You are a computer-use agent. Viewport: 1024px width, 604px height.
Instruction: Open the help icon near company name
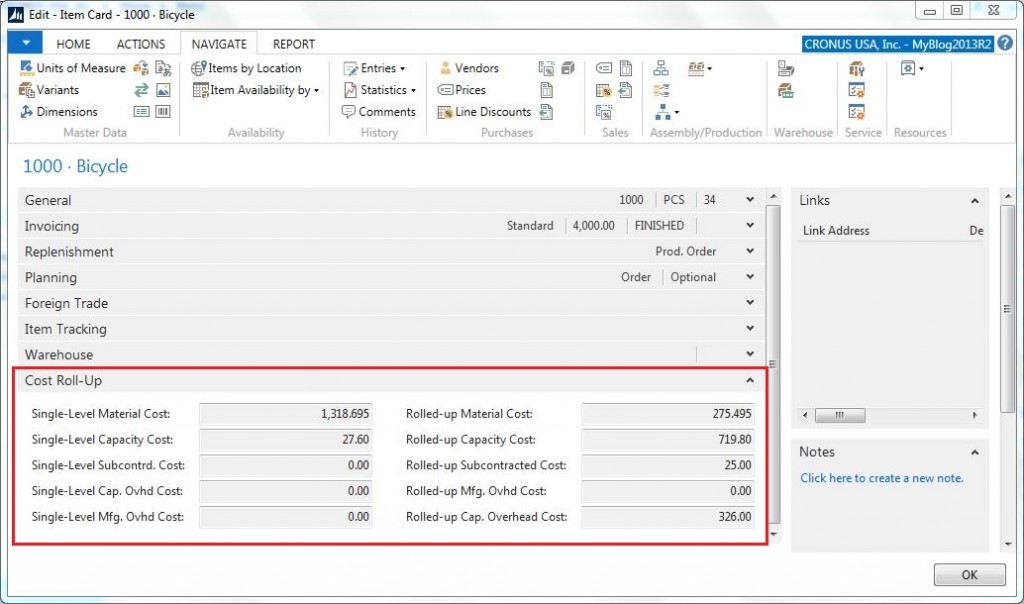click(1005, 44)
